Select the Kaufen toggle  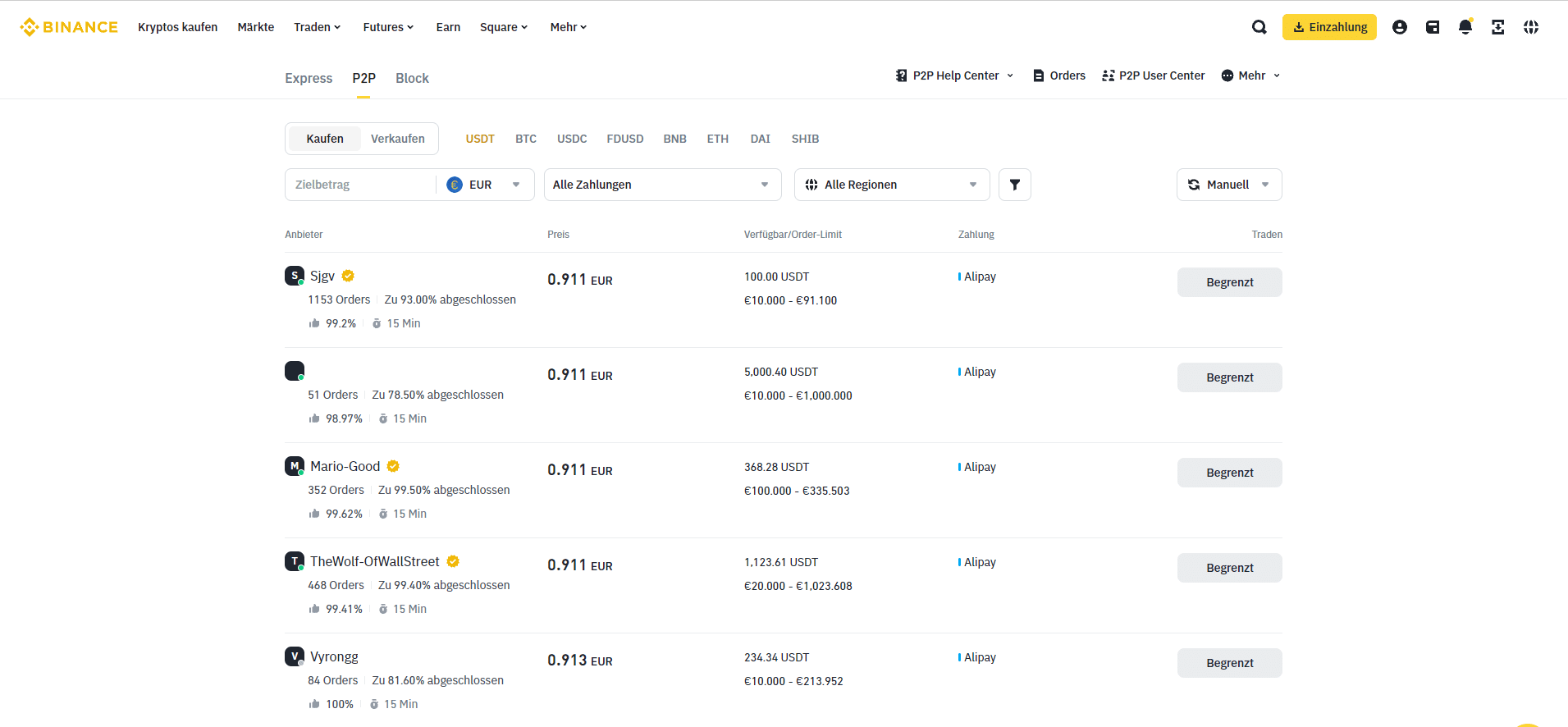[325, 139]
